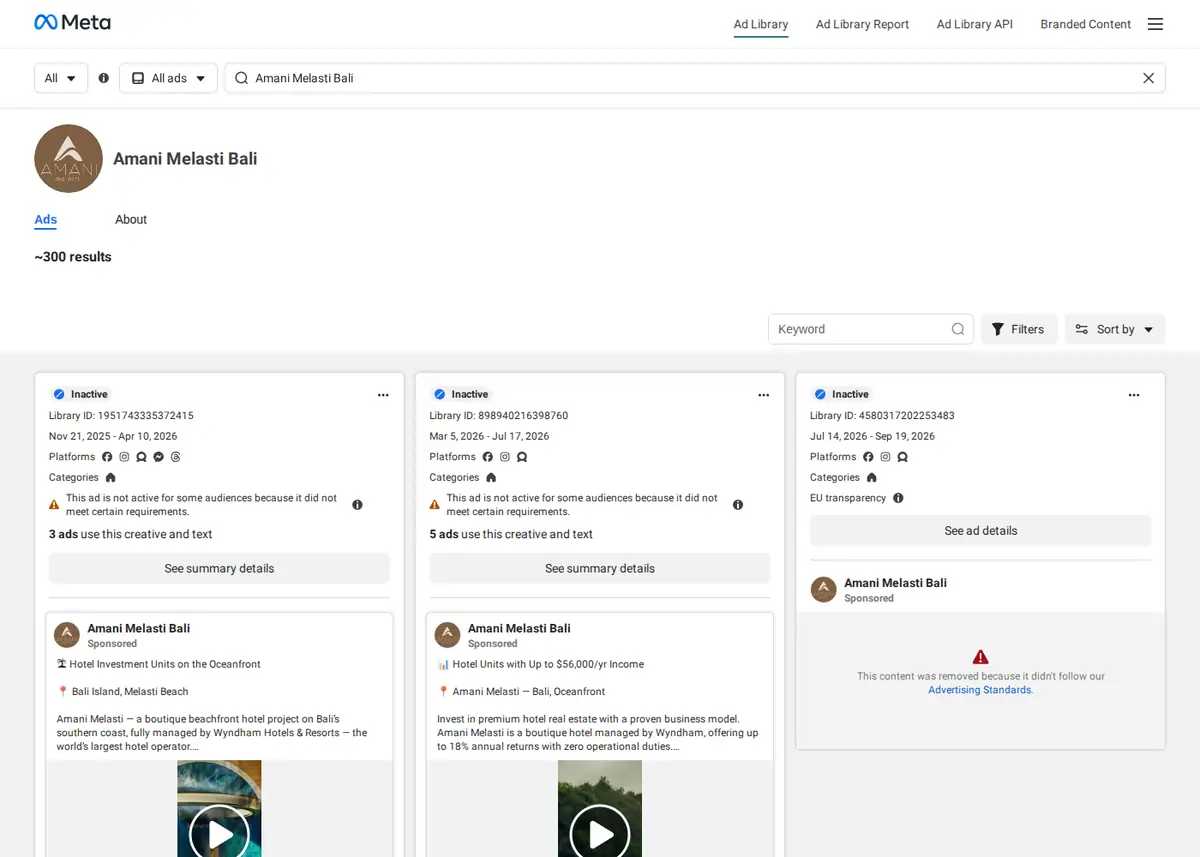Click Messenger platform icon on ad 1951743335372415
1200x857 pixels.
pyautogui.click(x=158, y=457)
